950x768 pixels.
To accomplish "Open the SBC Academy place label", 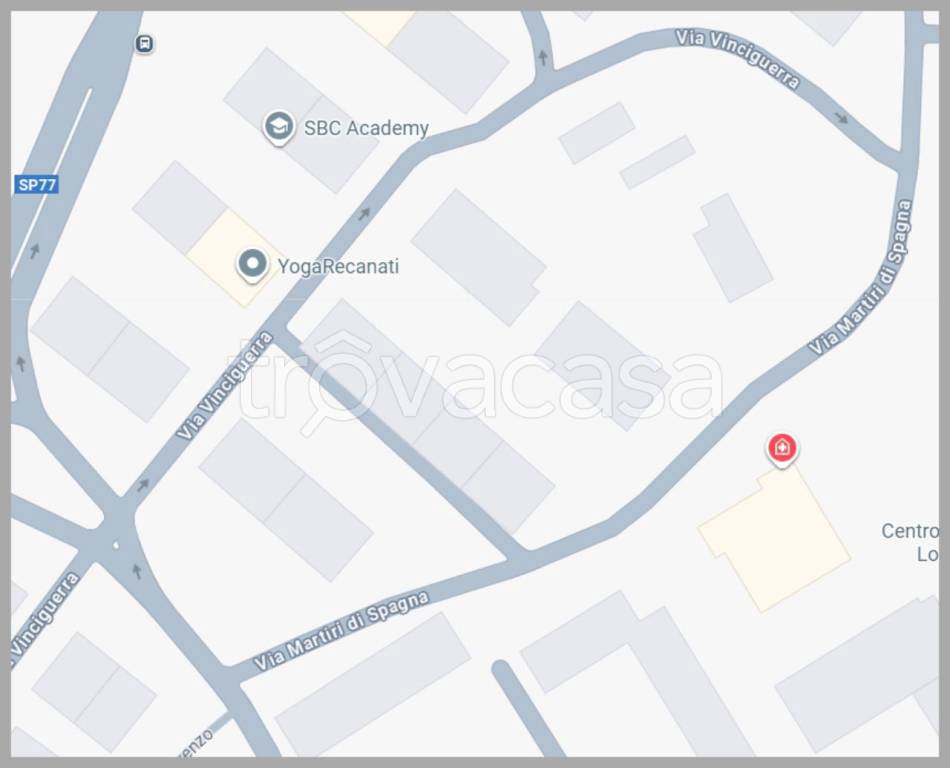I will coord(366,128).
